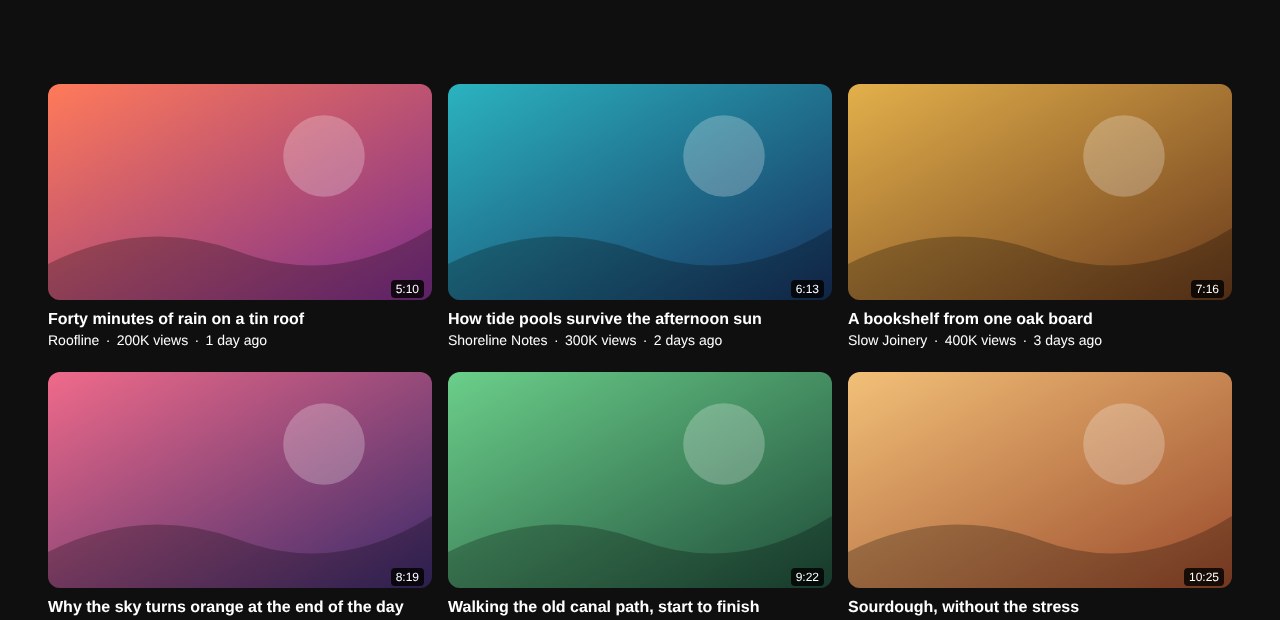Click '300K views' text

600,341
